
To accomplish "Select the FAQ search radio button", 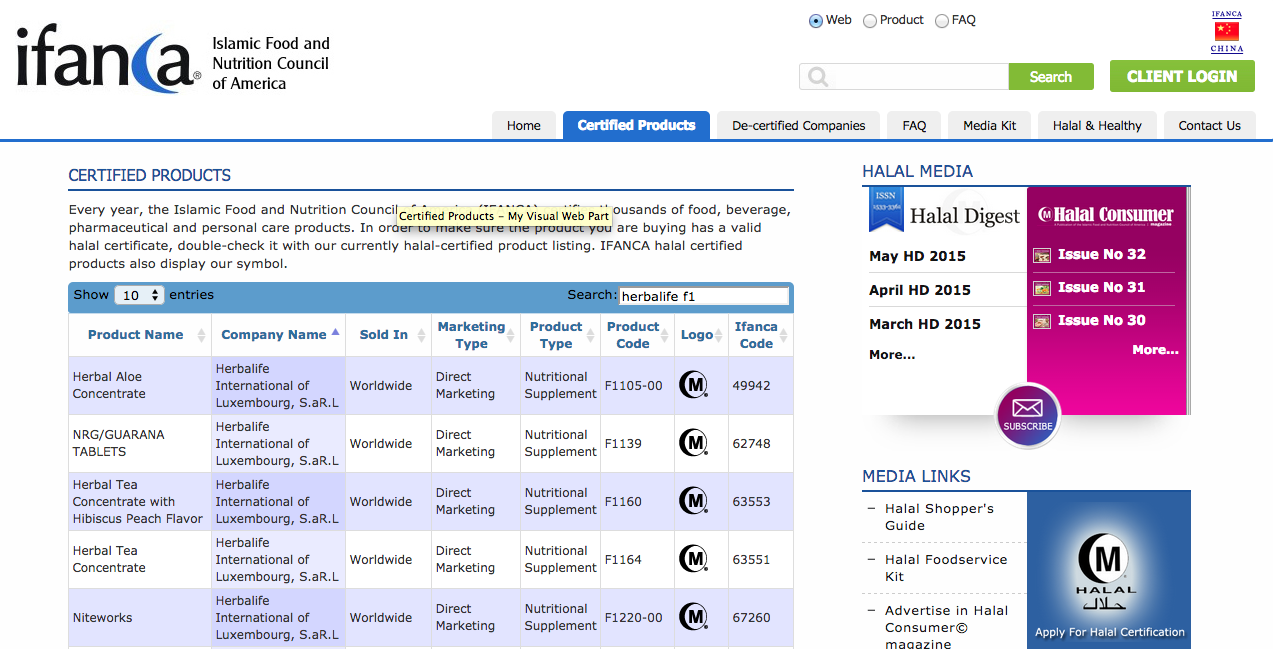I will 942,20.
